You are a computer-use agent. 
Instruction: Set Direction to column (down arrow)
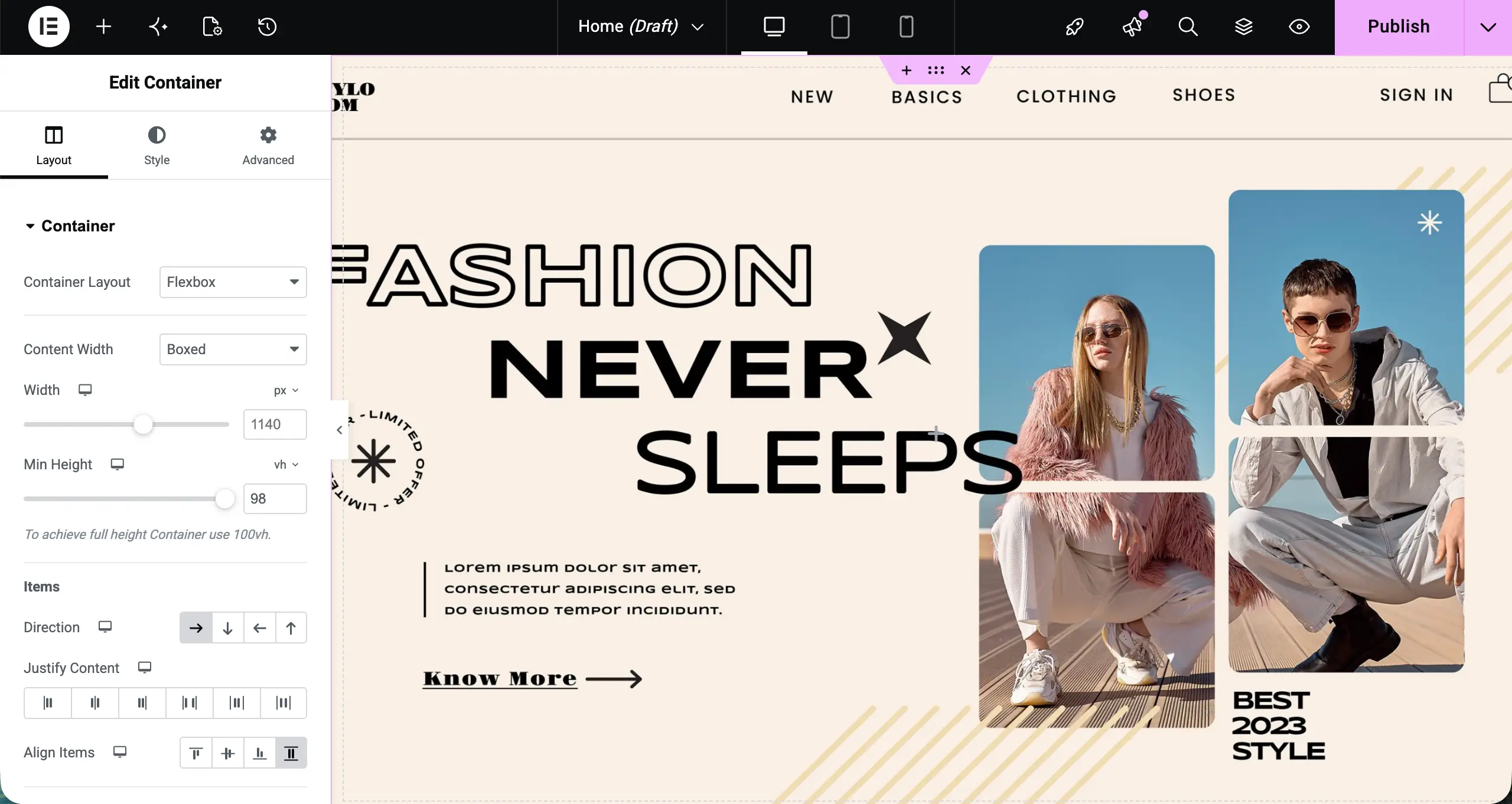[x=227, y=627]
